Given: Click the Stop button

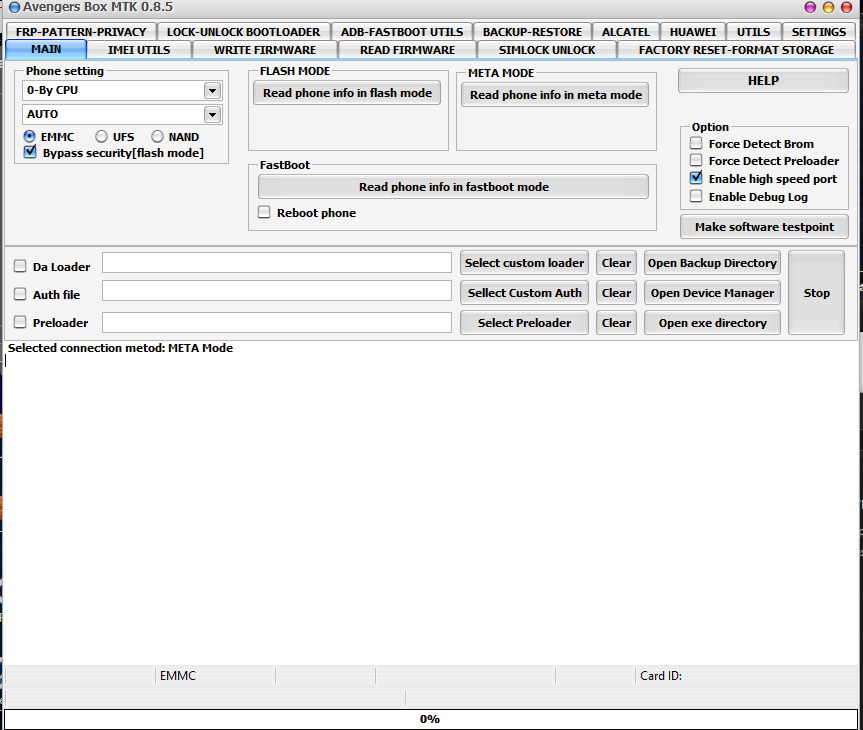Looking at the screenshot, I should pos(816,293).
